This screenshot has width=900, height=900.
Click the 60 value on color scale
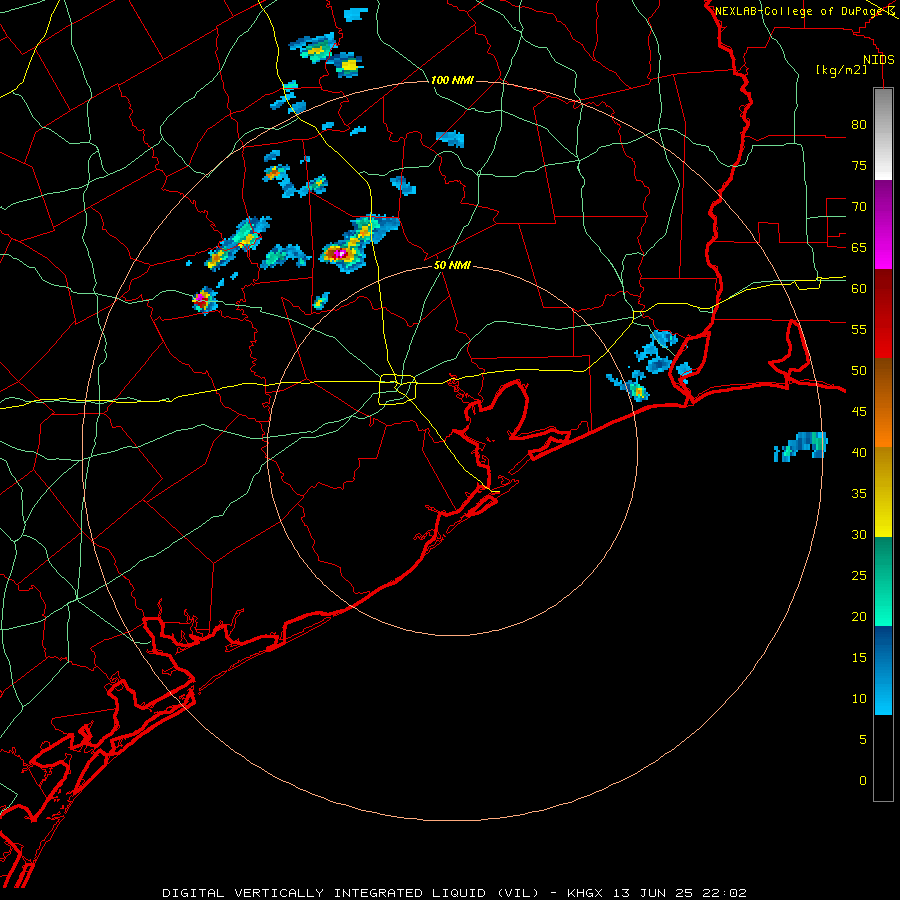click(859, 289)
